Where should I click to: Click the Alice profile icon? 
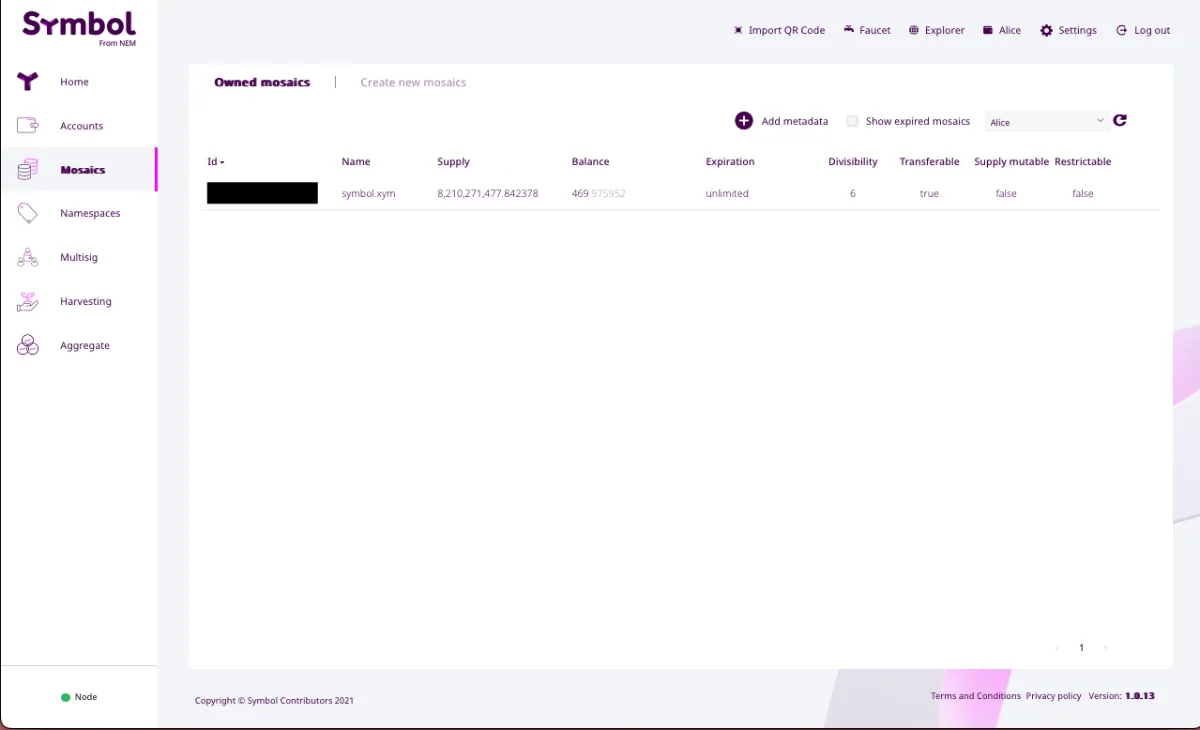988,30
